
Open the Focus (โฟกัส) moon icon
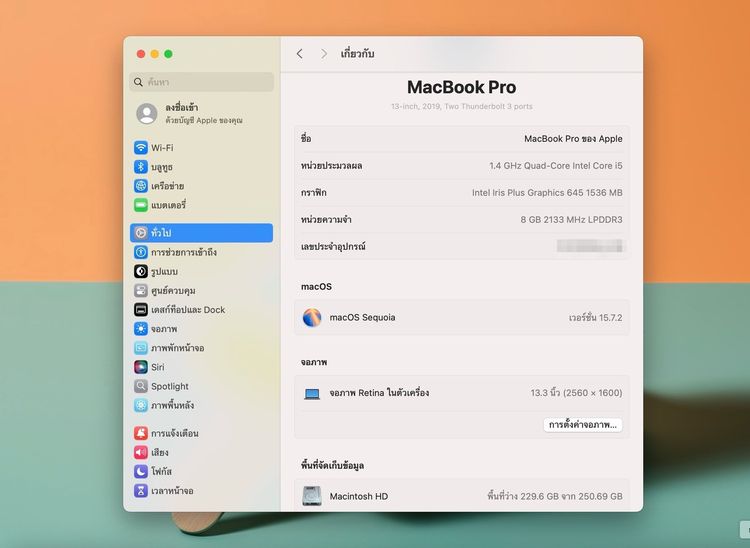tap(141, 471)
